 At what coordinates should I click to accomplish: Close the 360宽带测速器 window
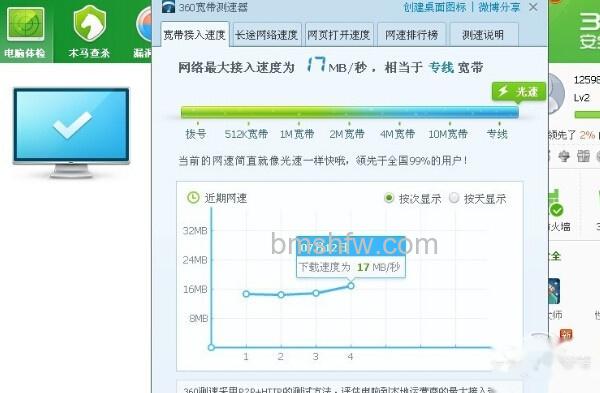533,7
